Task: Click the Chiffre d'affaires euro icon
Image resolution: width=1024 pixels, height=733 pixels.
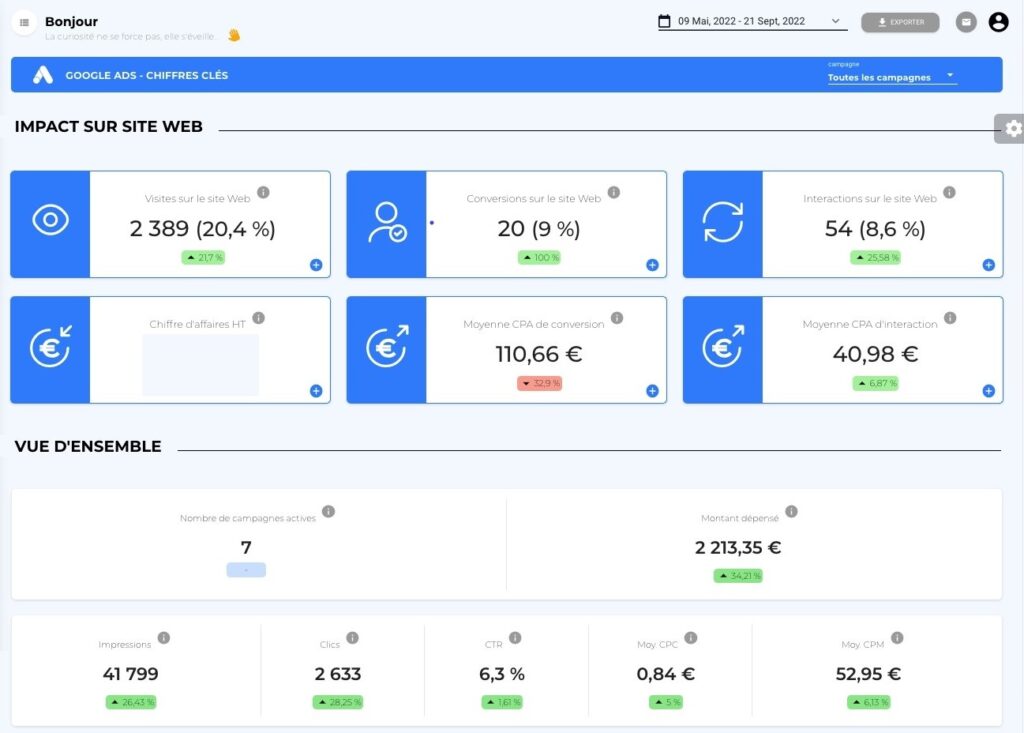Action: (50, 349)
